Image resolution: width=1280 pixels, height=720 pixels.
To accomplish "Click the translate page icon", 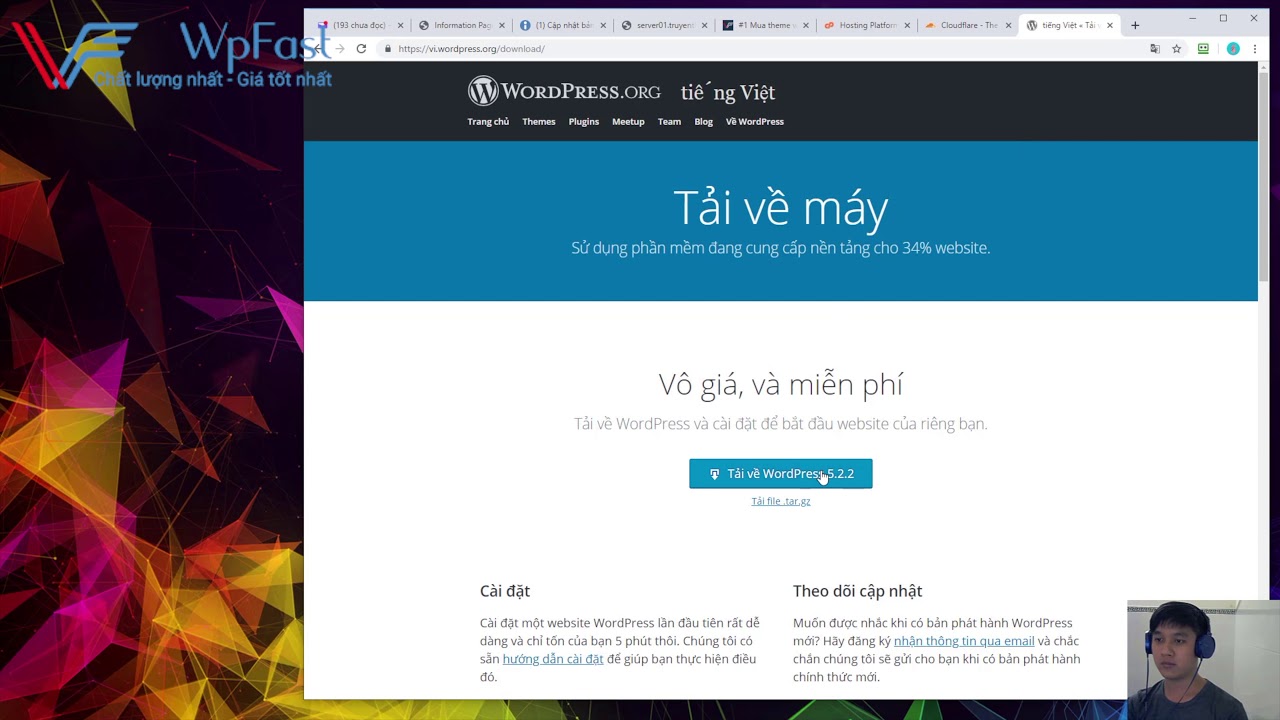I will 1155,48.
